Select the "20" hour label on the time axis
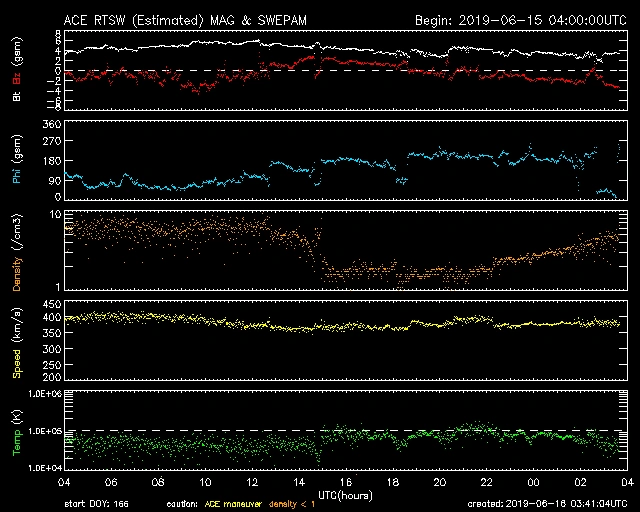Viewport: 640px width, 512px height. 440,482
